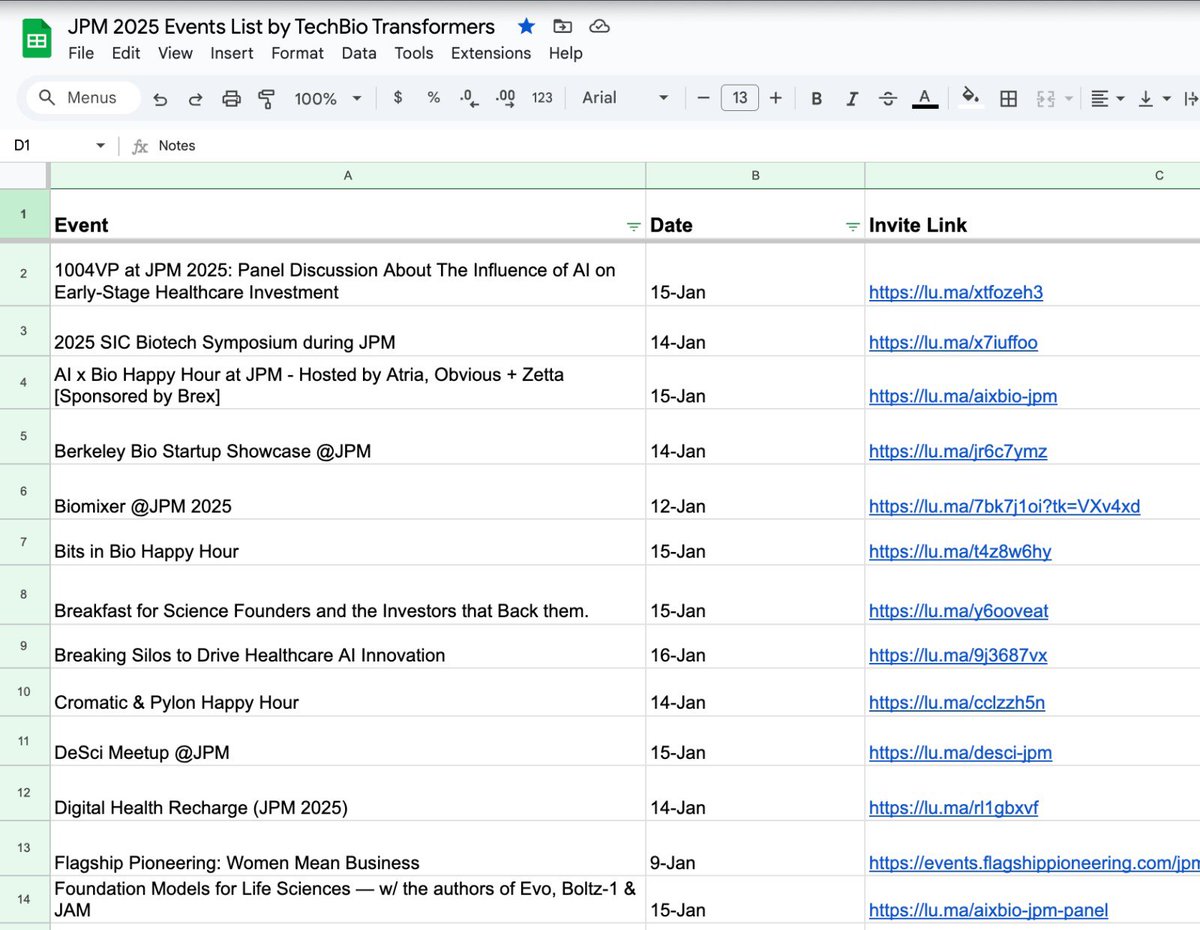Screen dimensions: 1200x930
Task: Open the Event column filter
Action: pyautogui.click(x=633, y=227)
